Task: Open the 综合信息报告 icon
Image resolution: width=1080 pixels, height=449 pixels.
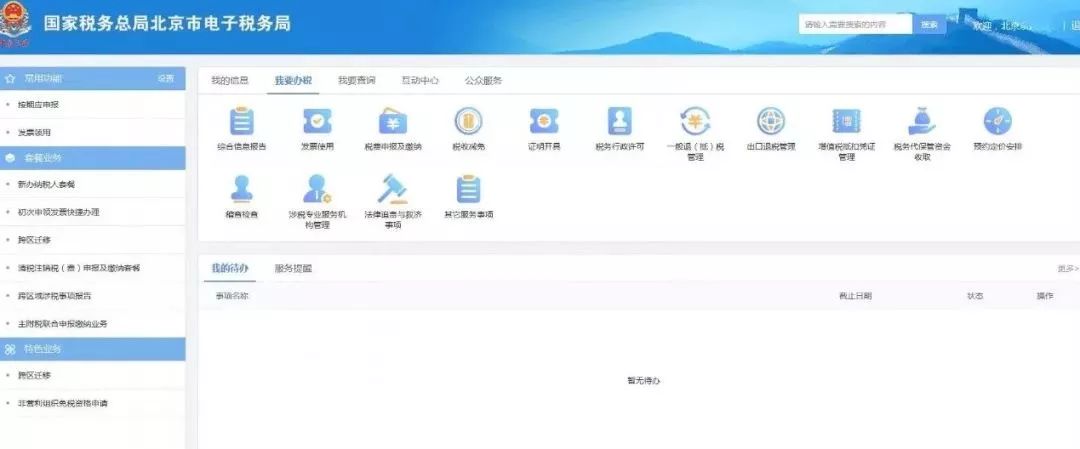Action: pyautogui.click(x=241, y=121)
